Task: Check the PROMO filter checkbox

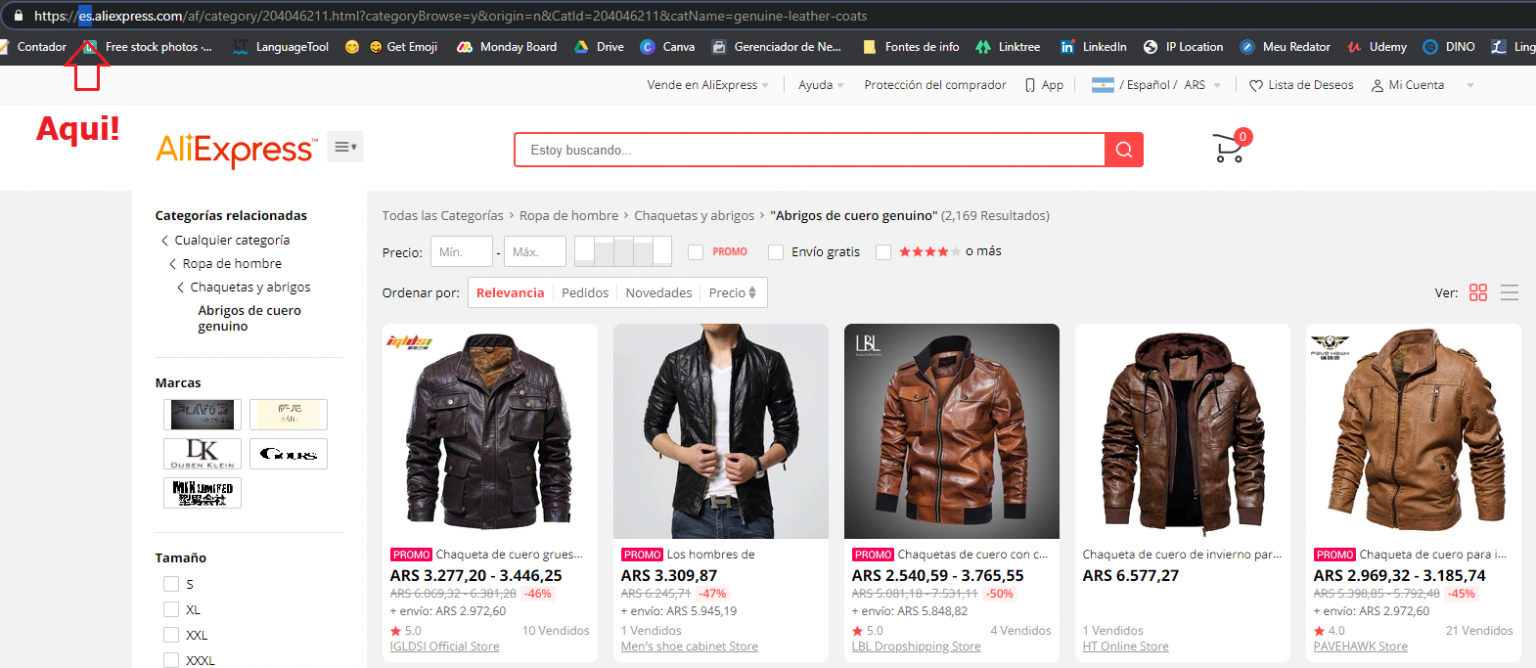Action: pyautogui.click(x=695, y=252)
